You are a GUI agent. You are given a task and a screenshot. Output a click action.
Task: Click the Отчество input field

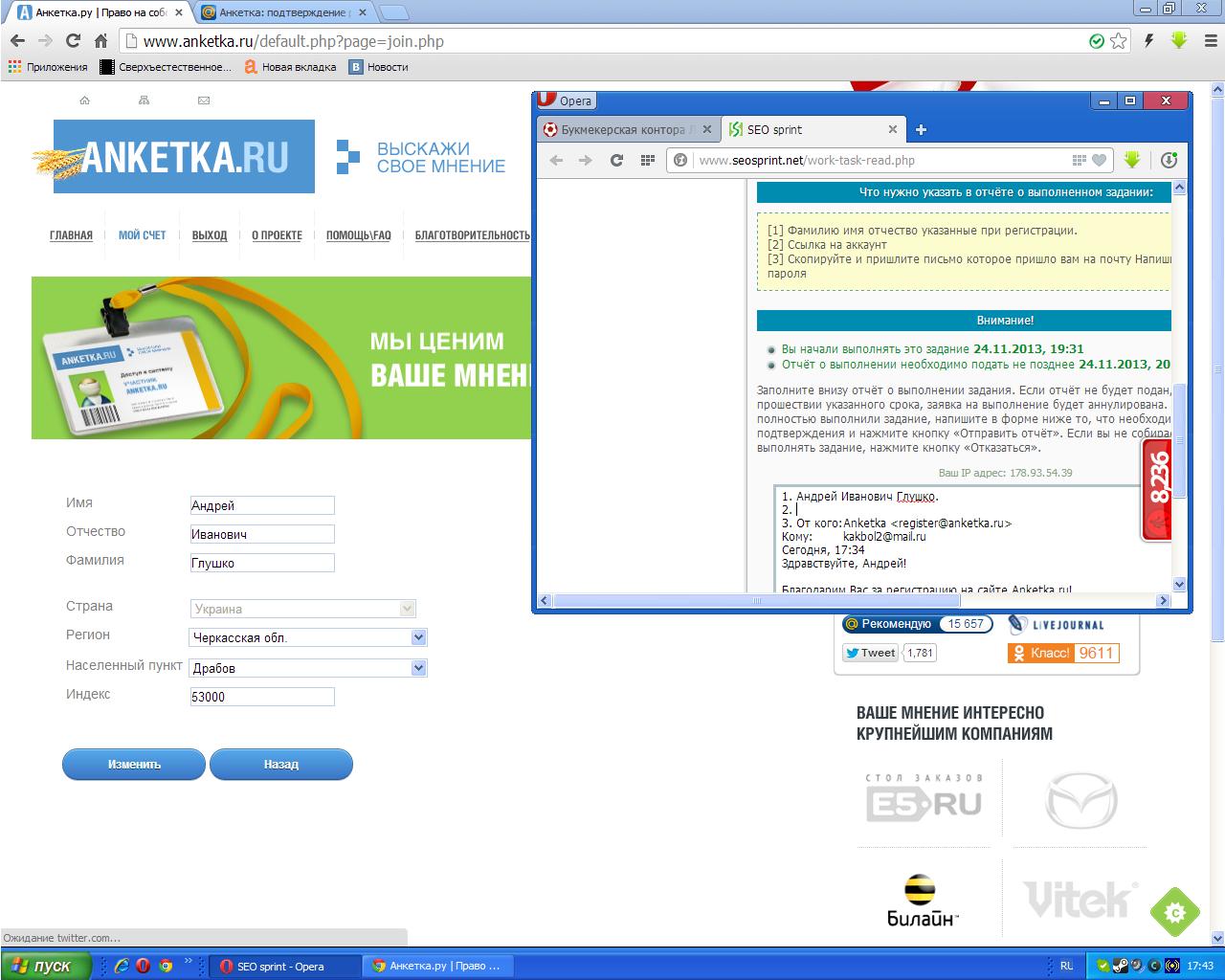(262, 534)
